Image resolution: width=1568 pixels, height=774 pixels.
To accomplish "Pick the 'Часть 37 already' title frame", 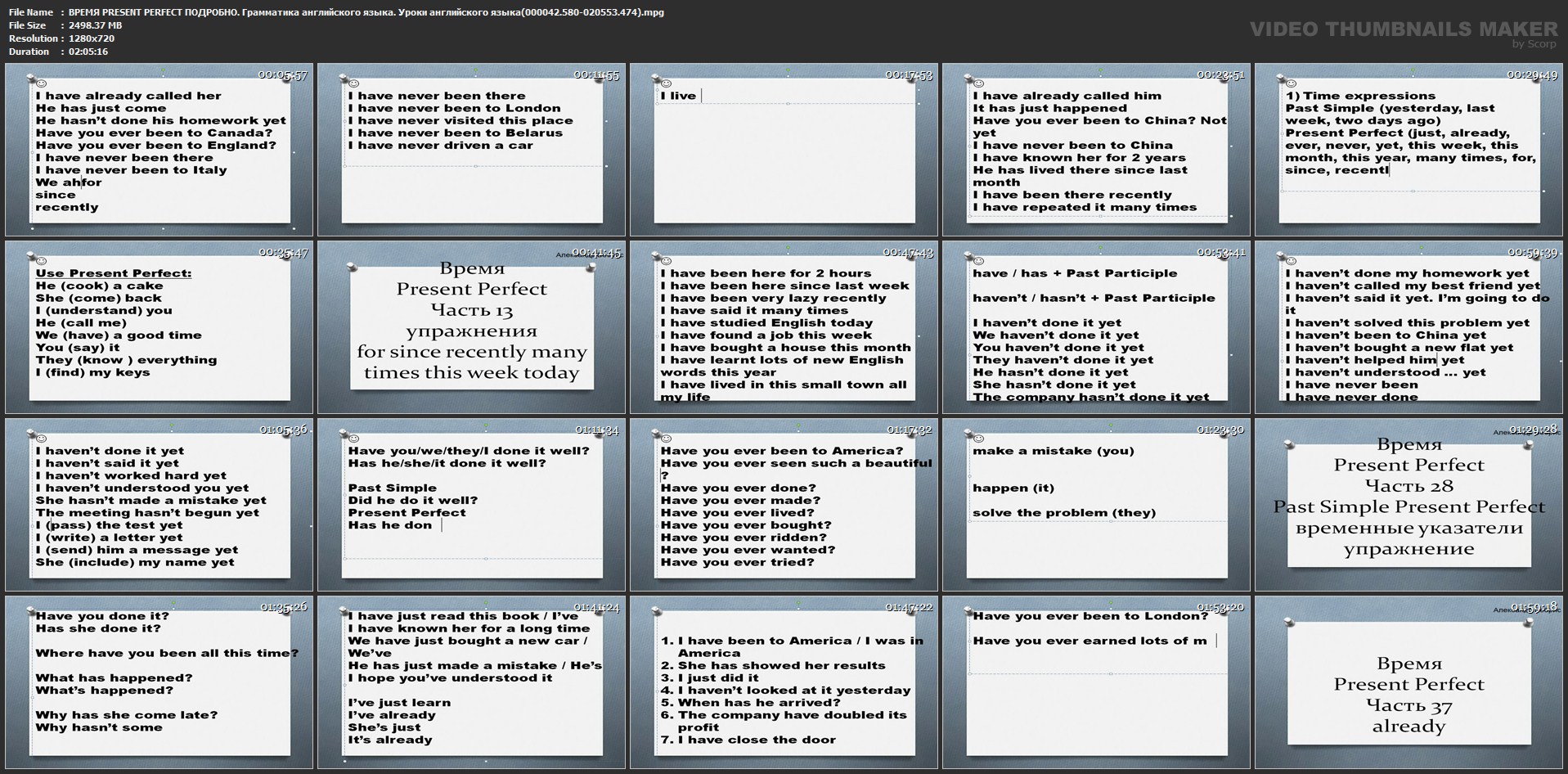I will click(1409, 682).
